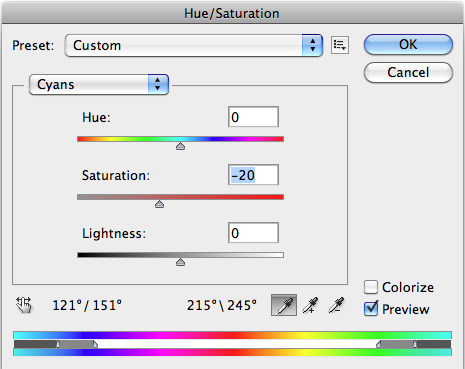The width and height of the screenshot is (465, 369).
Task: Click the Cancel button
Action: pyautogui.click(x=408, y=72)
